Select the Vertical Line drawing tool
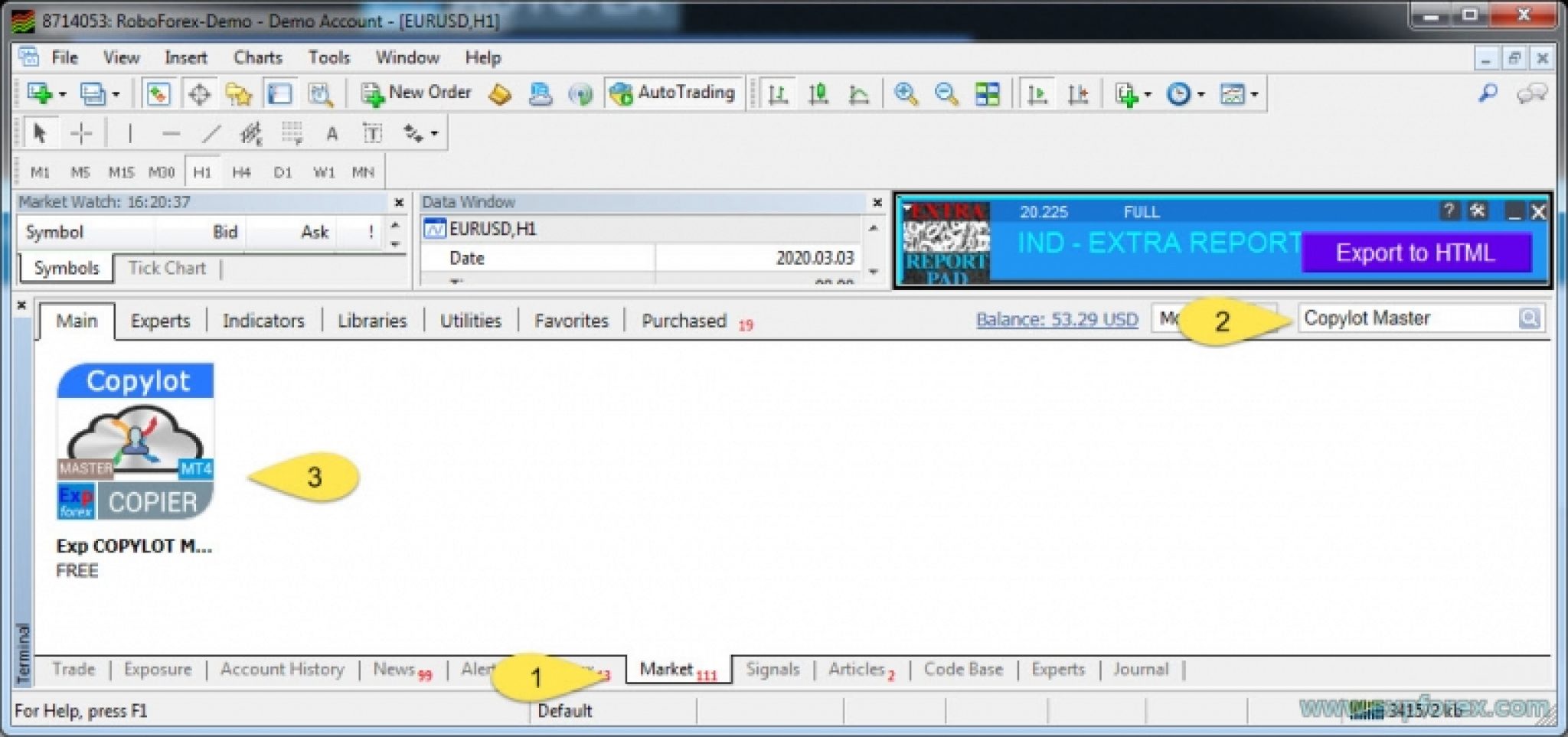Screen dimensions: 1568x737 pos(130,134)
